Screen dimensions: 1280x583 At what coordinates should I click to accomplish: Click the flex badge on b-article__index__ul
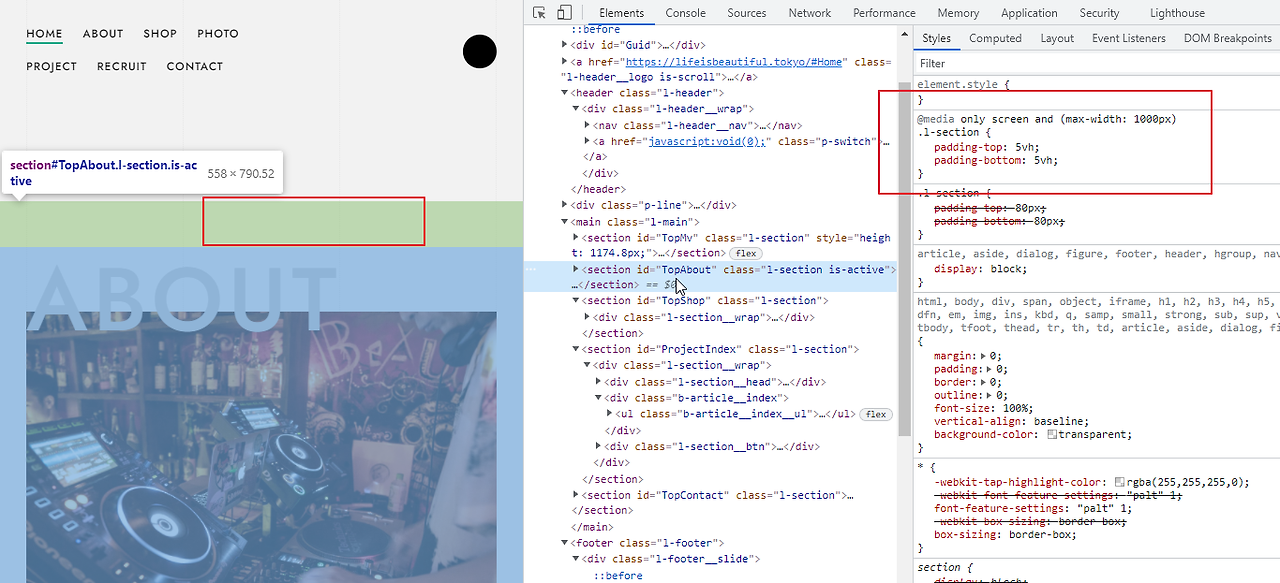click(877, 414)
